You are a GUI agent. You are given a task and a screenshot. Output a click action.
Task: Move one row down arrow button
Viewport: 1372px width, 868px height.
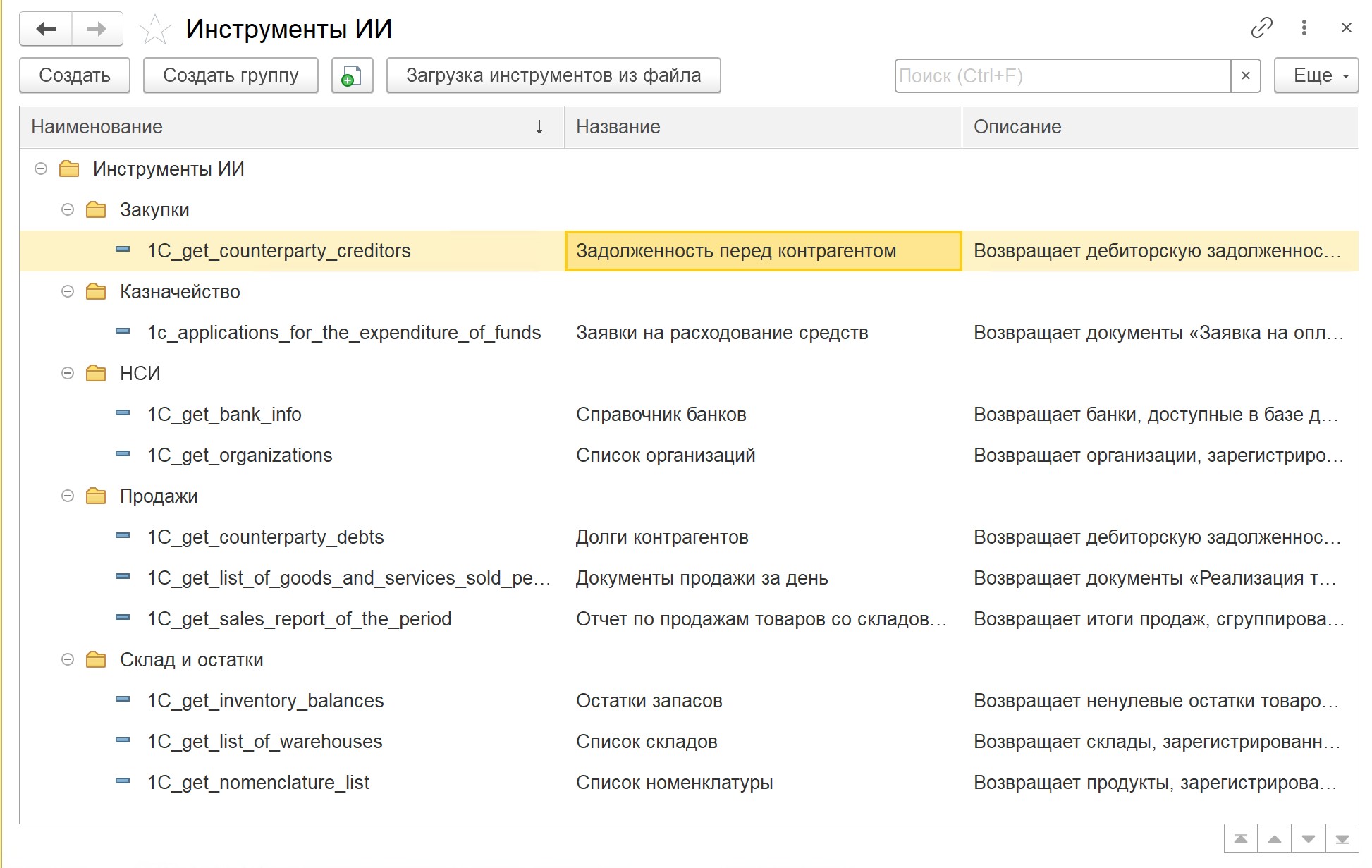click(1309, 839)
